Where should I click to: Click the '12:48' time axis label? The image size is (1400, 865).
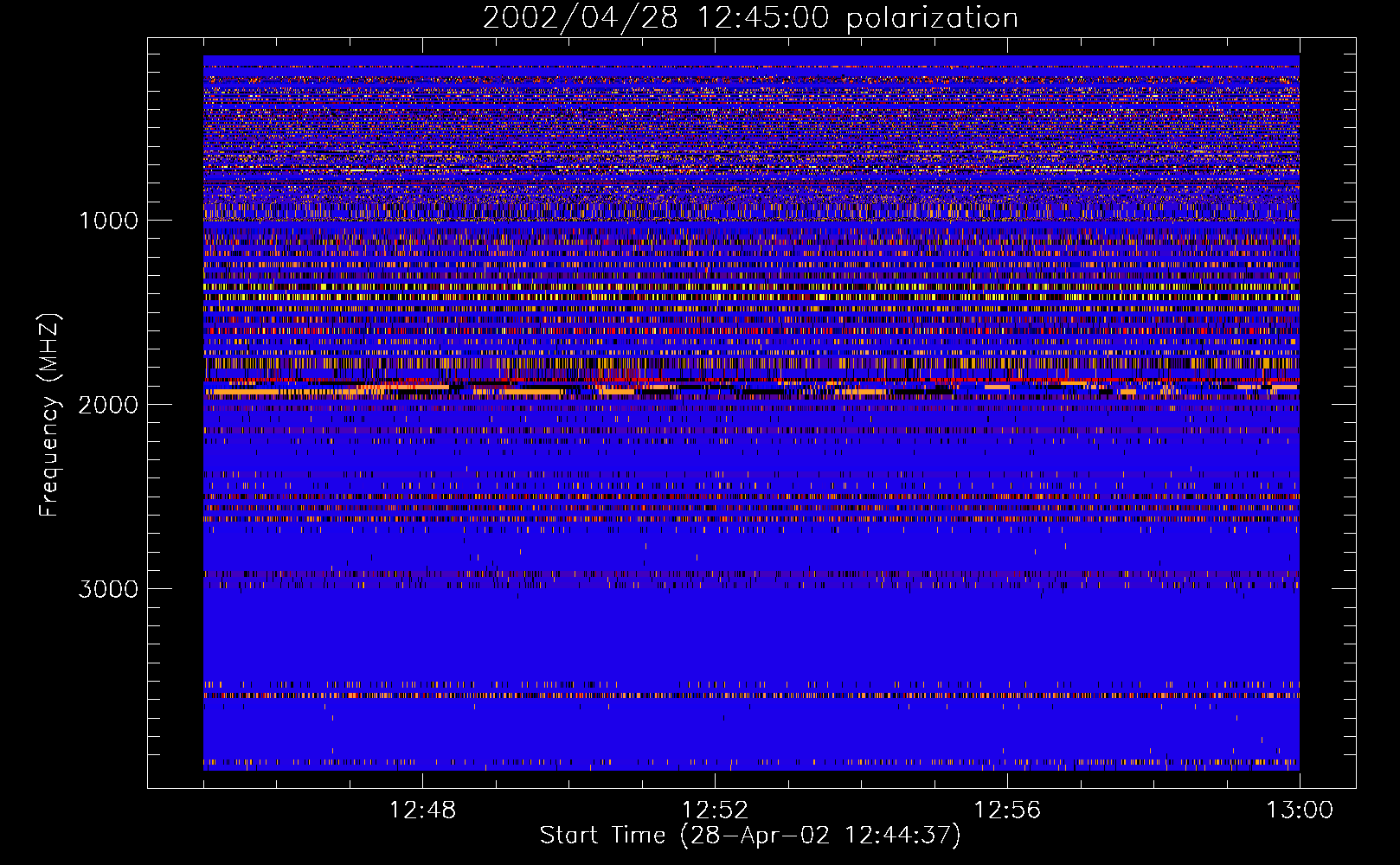(x=422, y=811)
